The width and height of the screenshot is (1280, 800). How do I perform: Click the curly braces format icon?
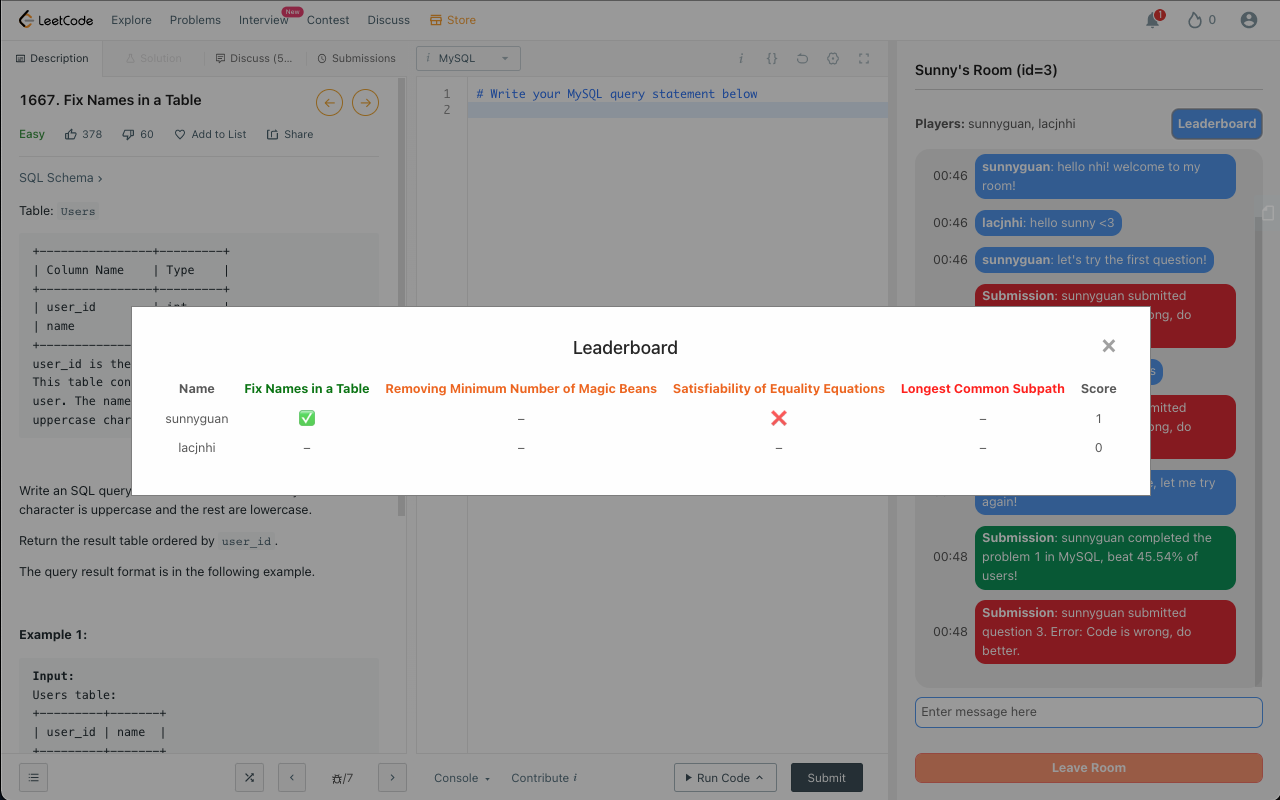(x=772, y=58)
